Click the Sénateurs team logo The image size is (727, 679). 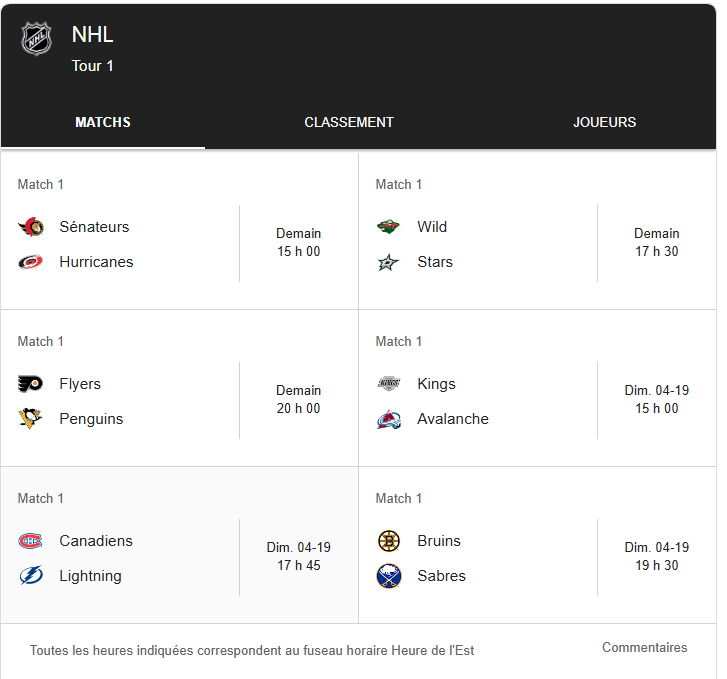tap(31, 227)
